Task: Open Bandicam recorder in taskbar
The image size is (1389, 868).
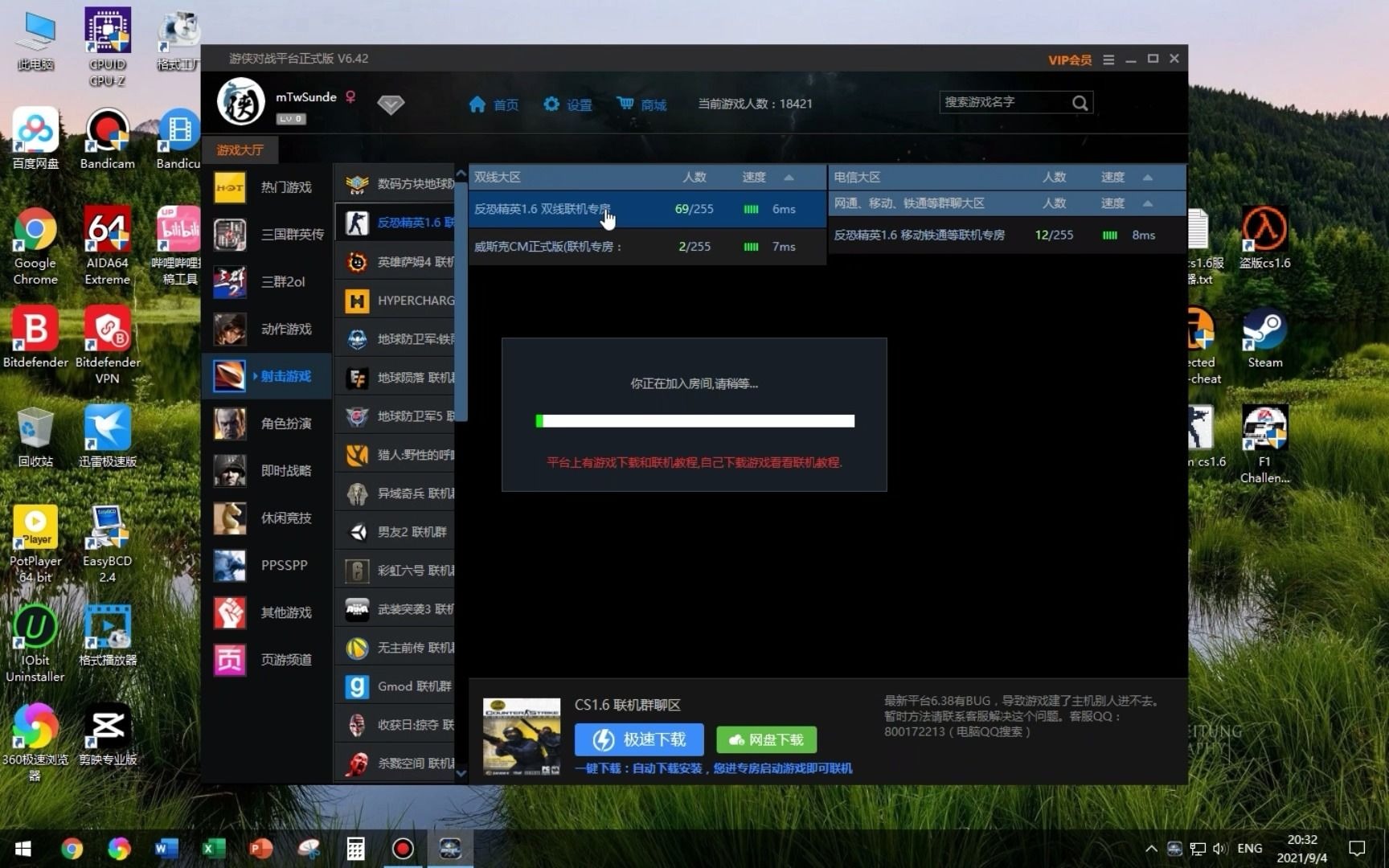Action: point(403,849)
